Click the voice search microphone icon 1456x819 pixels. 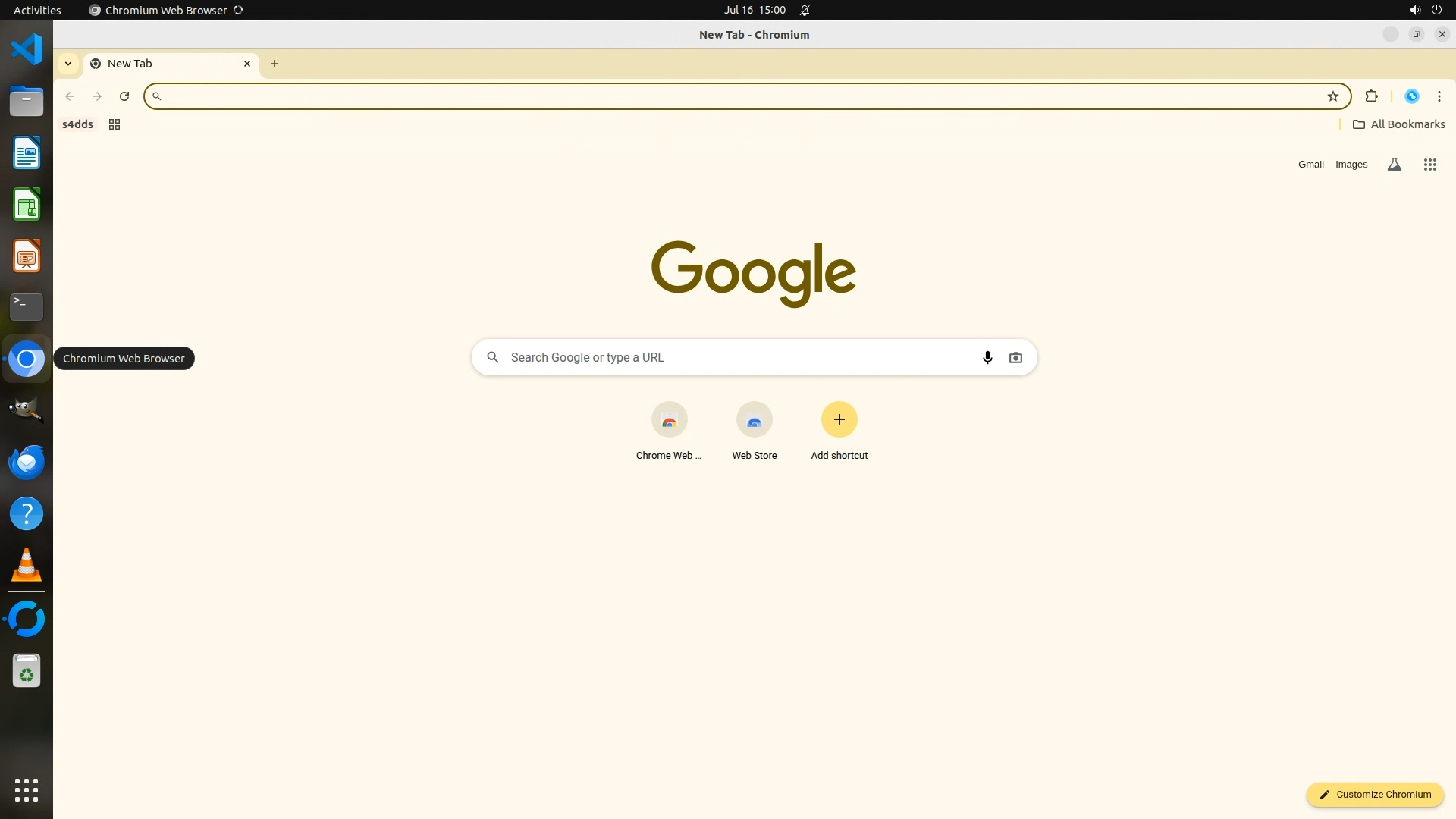pyautogui.click(x=987, y=357)
